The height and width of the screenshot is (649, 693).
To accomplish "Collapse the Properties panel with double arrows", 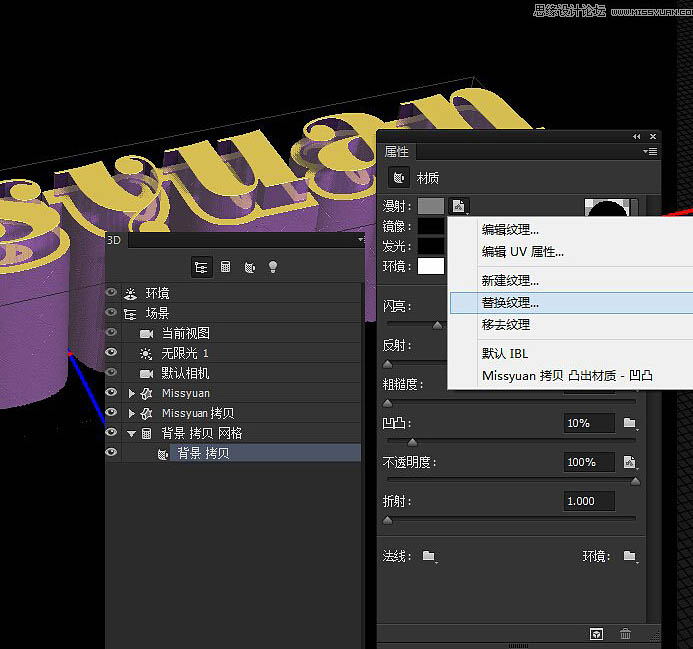I will (x=636, y=137).
